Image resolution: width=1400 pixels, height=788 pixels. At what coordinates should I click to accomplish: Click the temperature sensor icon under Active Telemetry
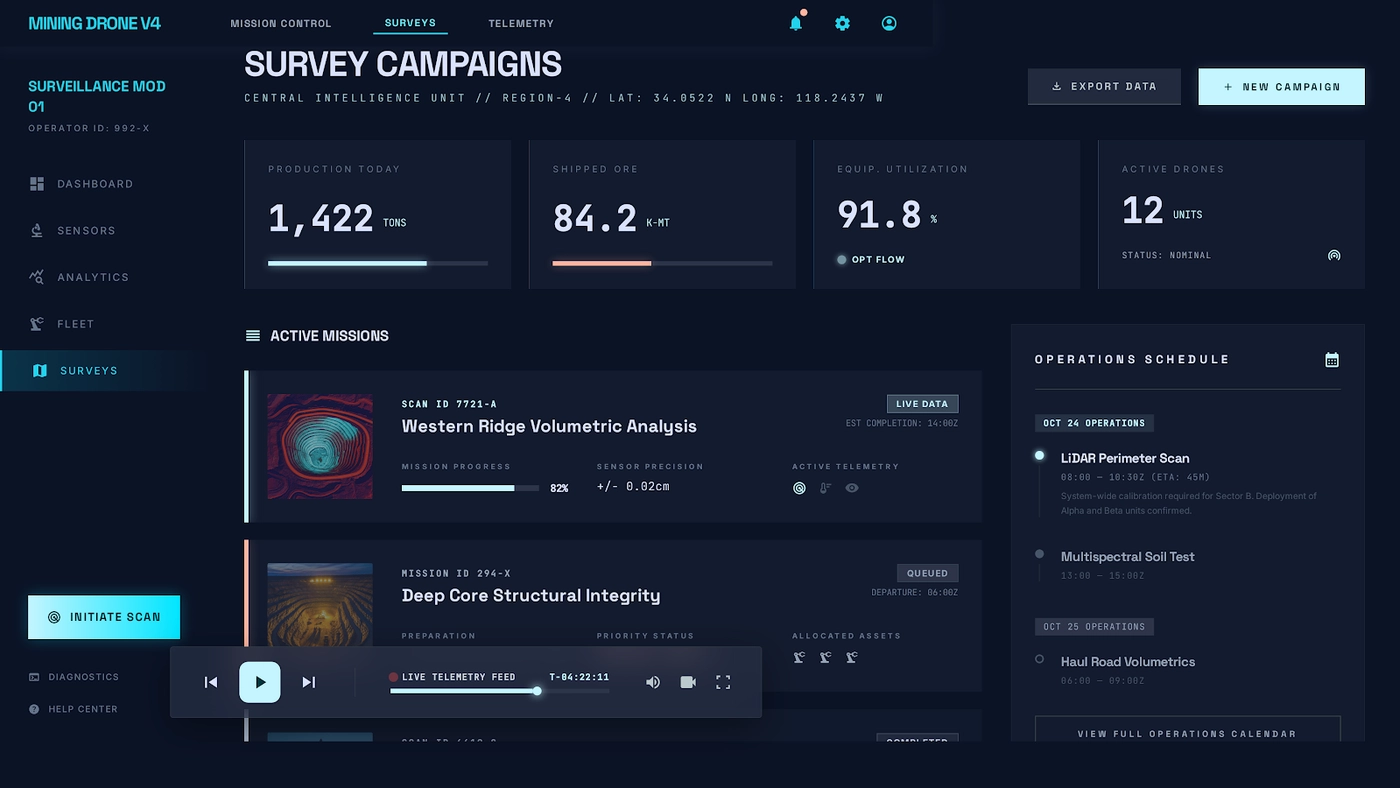click(825, 488)
